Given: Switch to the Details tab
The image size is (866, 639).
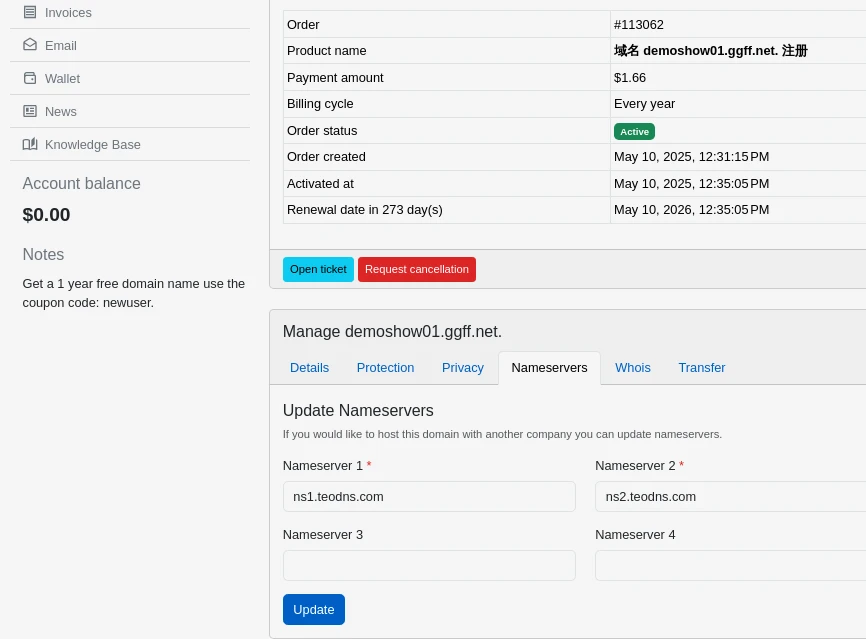Looking at the screenshot, I should pos(309,368).
